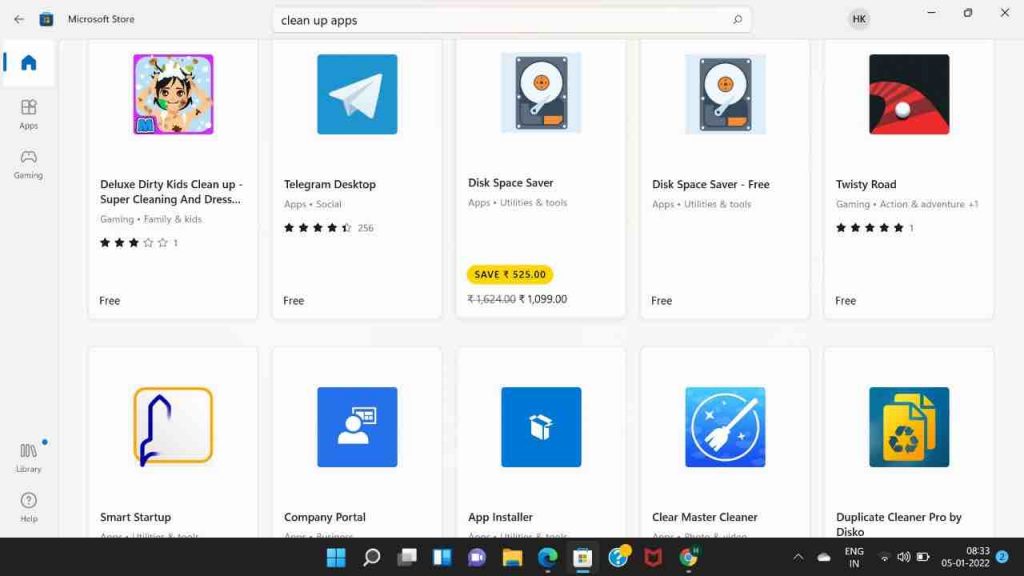Image resolution: width=1024 pixels, height=576 pixels.
Task: Open the Company Portal app icon
Action: click(x=357, y=426)
